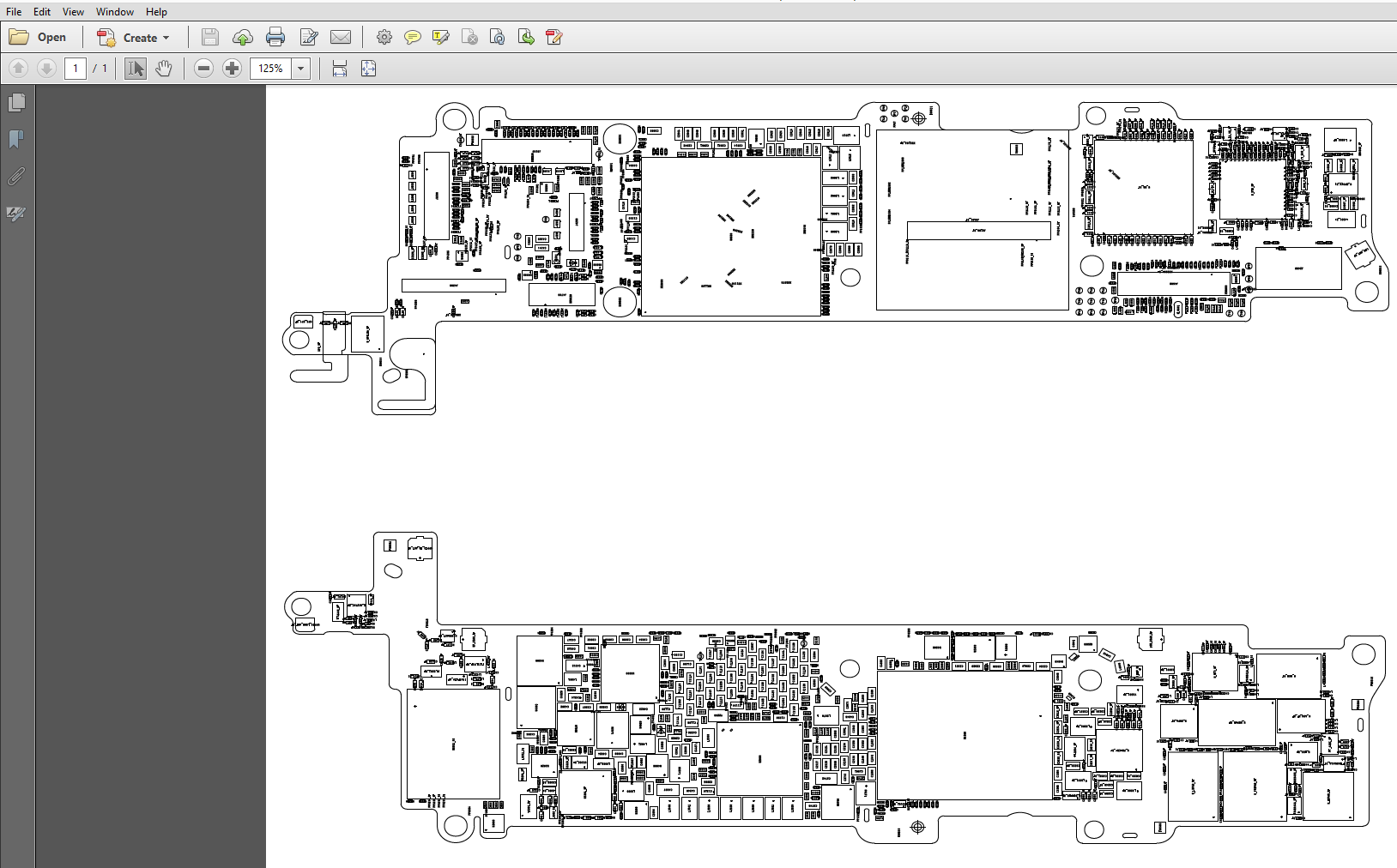The image size is (1397, 868).
Task: Toggle fit one full page view
Action: (368, 69)
